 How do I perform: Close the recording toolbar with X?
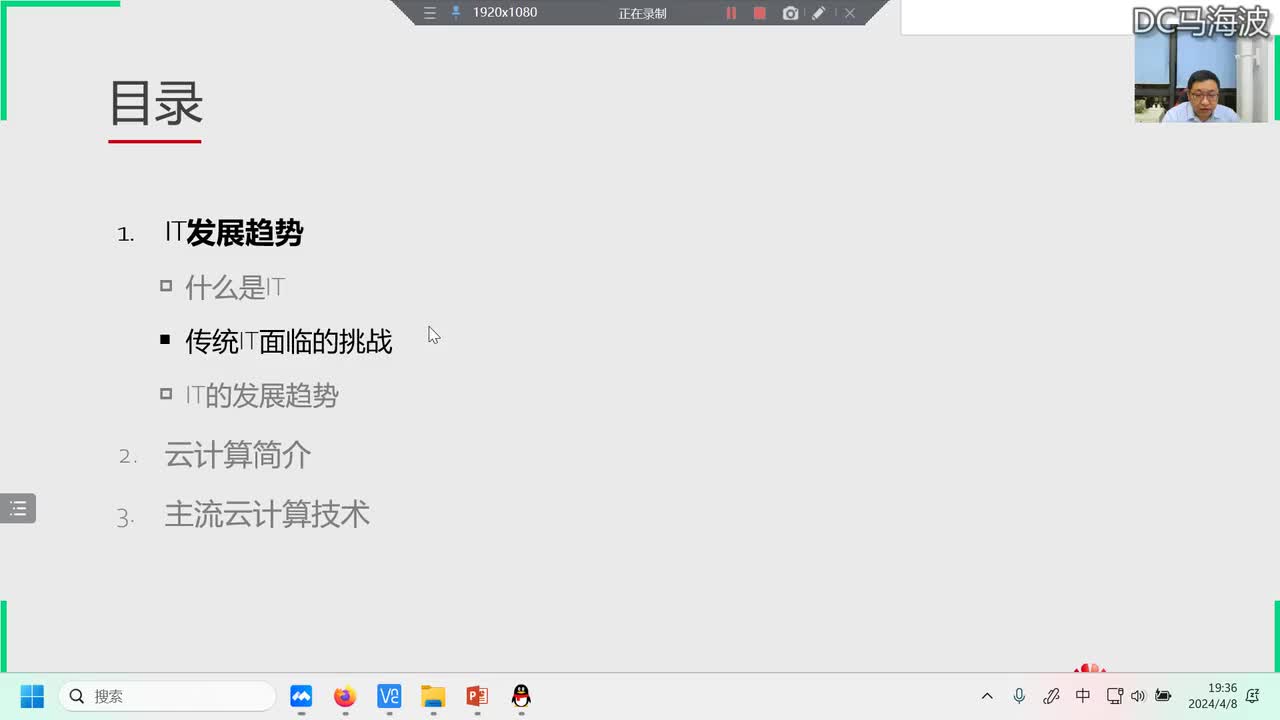pos(849,13)
